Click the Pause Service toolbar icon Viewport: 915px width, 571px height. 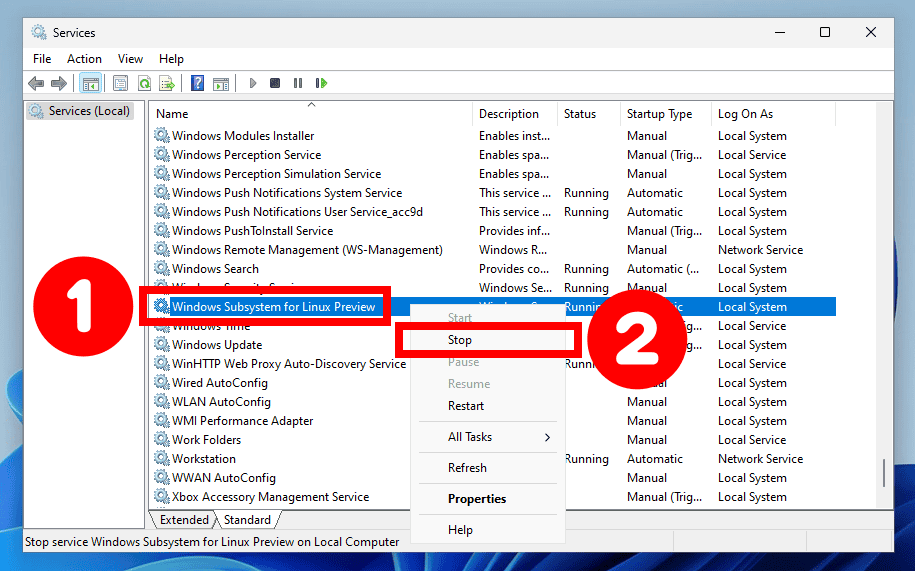[298, 83]
